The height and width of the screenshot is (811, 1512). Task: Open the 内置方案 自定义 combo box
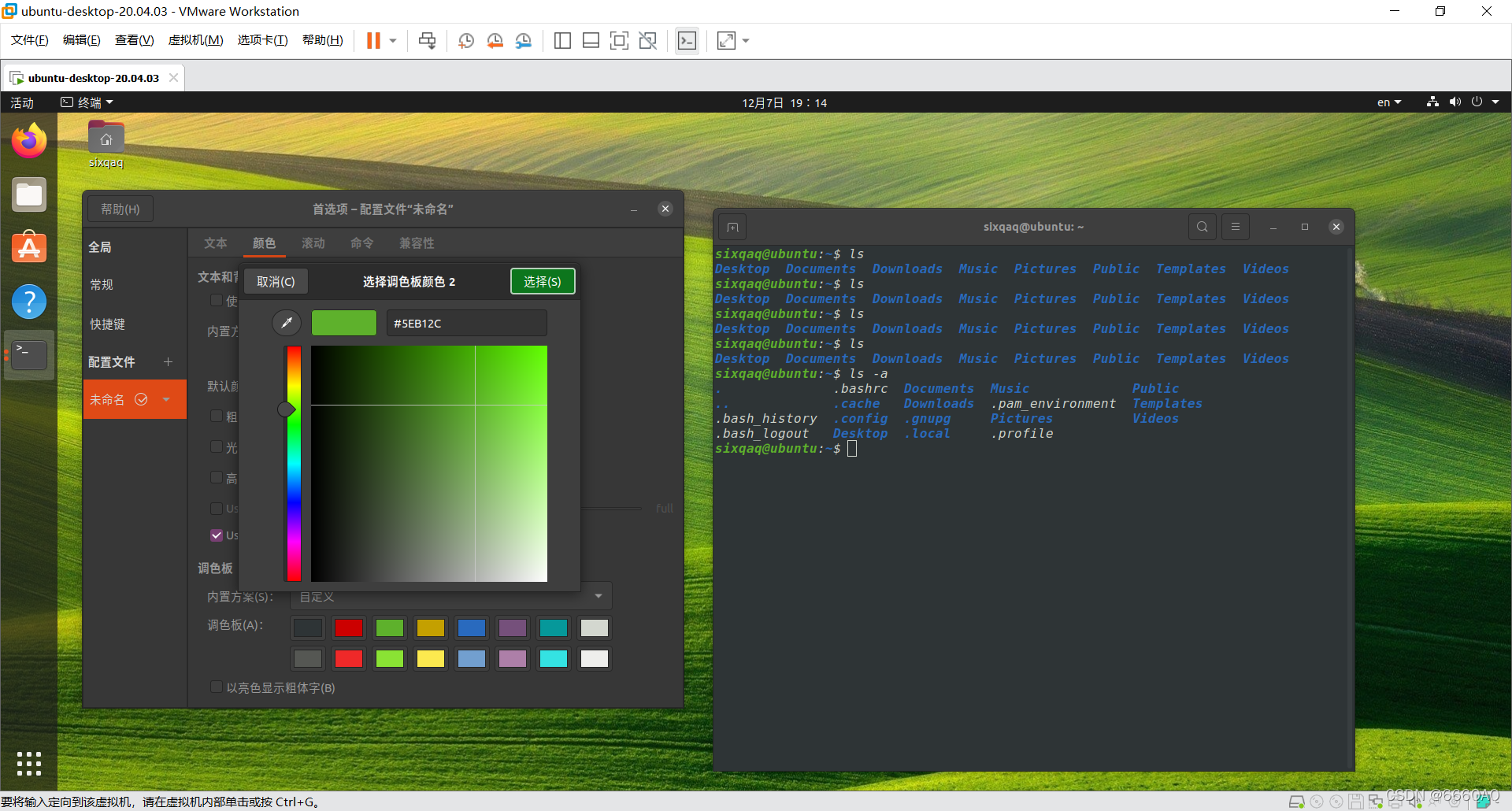451,597
